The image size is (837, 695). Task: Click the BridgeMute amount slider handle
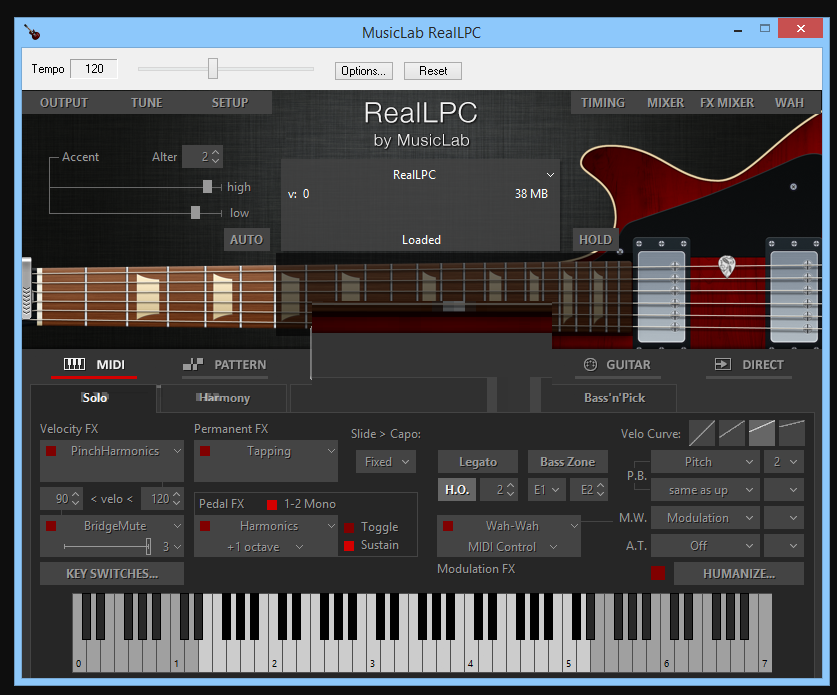point(148,546)
